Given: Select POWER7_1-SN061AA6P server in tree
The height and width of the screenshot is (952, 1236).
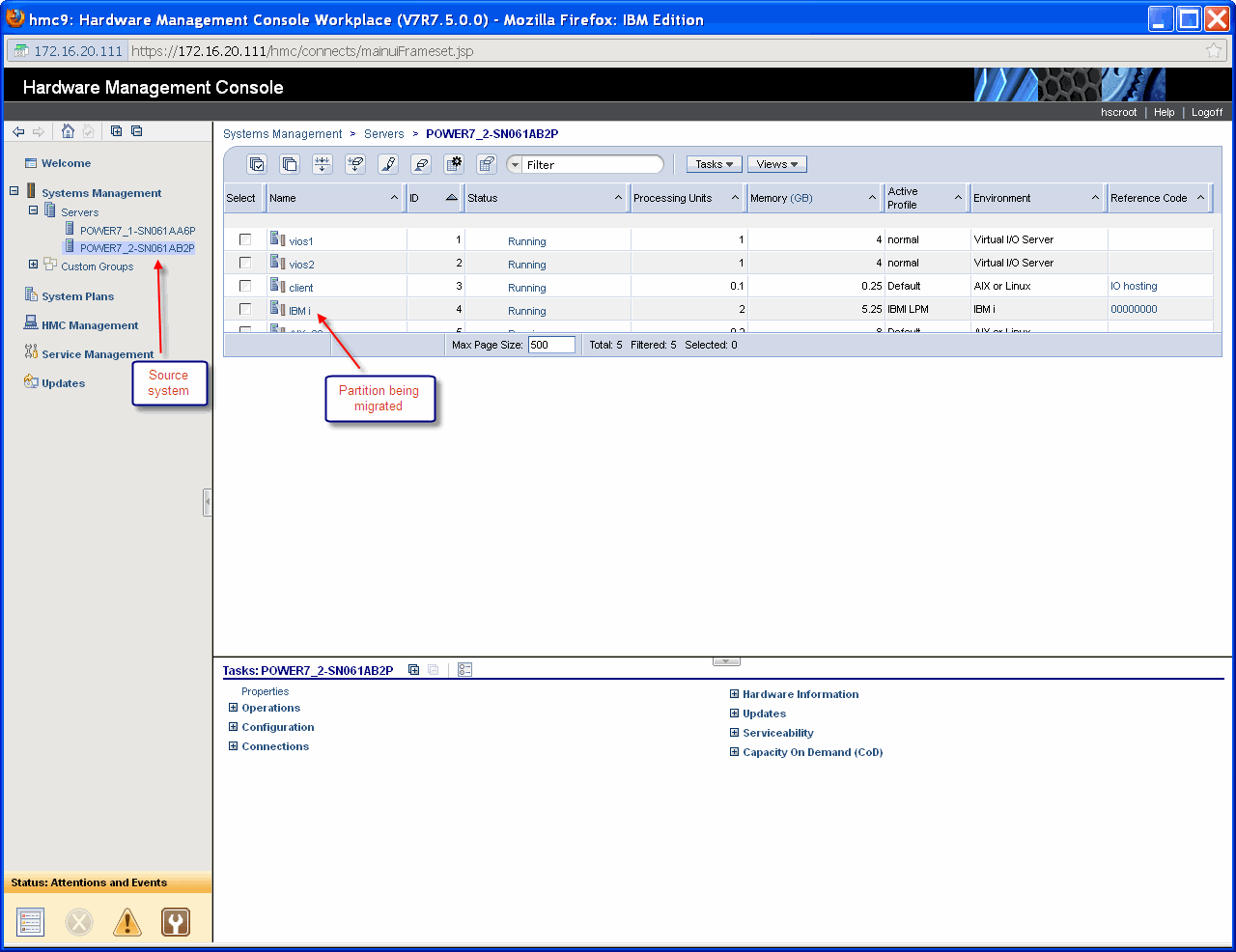Looking at the screenshot, I should 137,231.
